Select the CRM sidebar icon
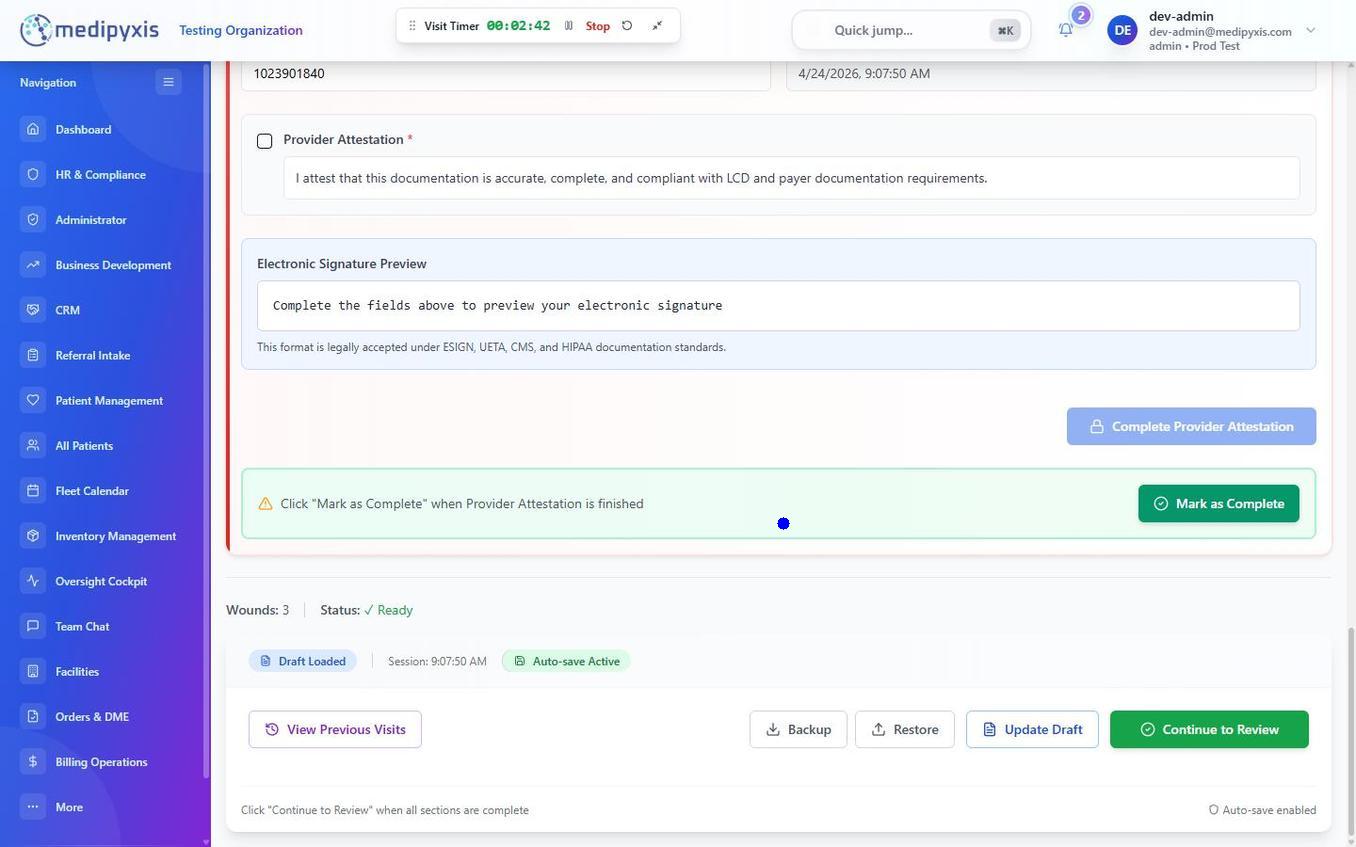This screenshot has height=847, width=1356. tap(33, 310)
